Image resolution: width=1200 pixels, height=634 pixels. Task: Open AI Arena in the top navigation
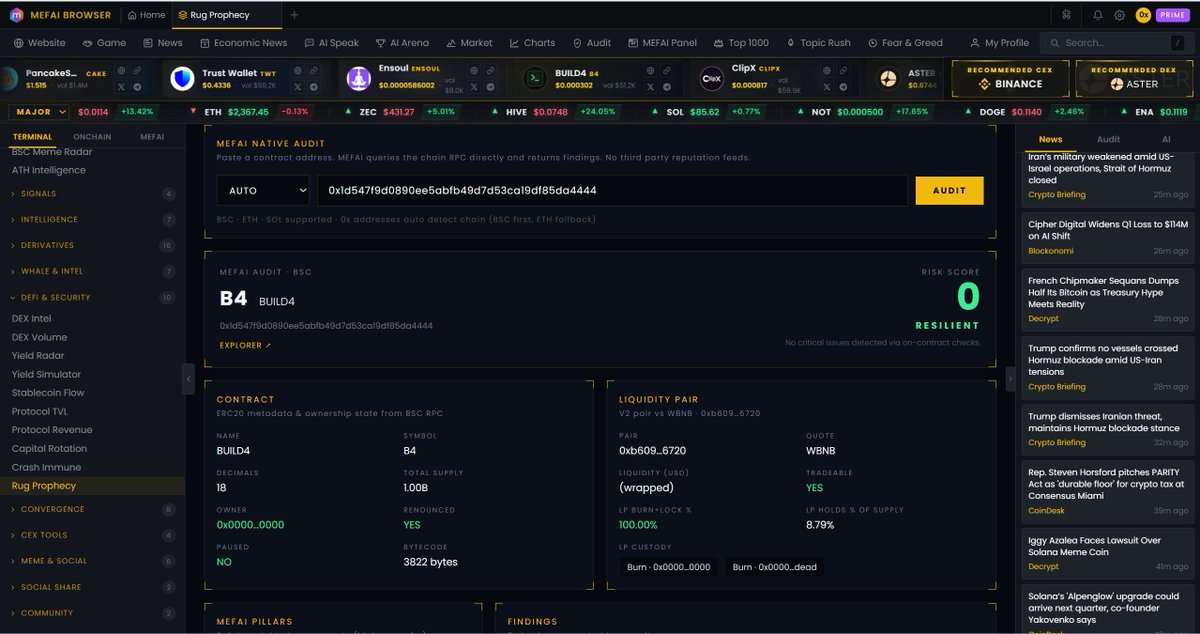[402, 43]
